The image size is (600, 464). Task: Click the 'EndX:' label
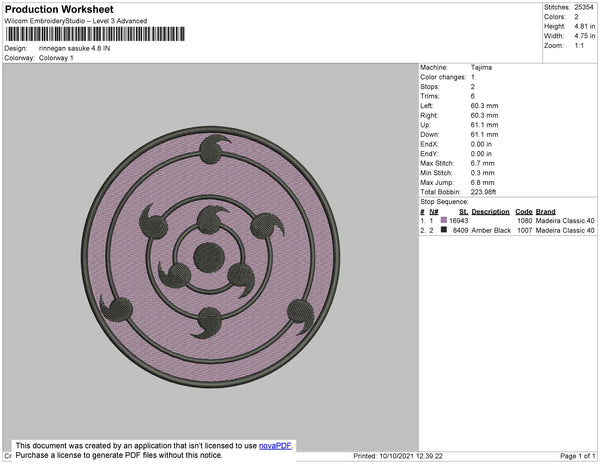coord(429,144)
